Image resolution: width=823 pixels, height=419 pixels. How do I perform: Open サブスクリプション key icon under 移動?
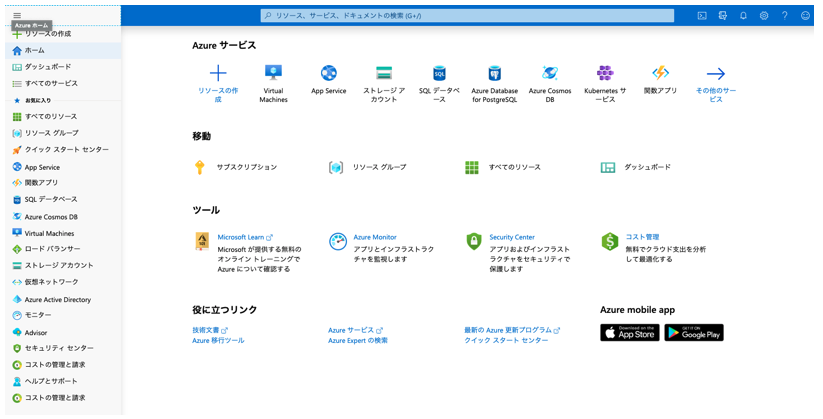pos(199,167)
